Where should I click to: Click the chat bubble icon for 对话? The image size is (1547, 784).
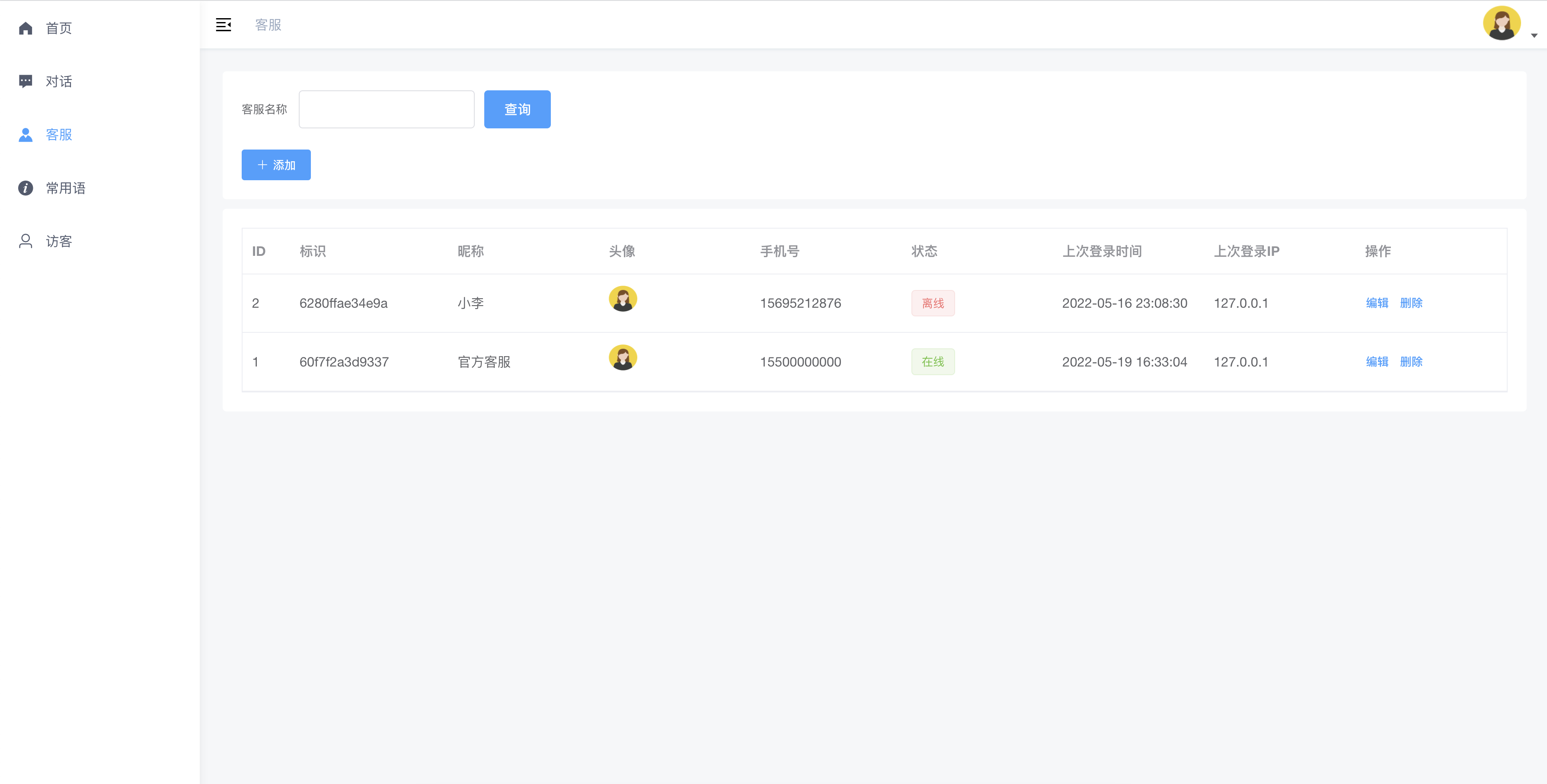point(25,81)
